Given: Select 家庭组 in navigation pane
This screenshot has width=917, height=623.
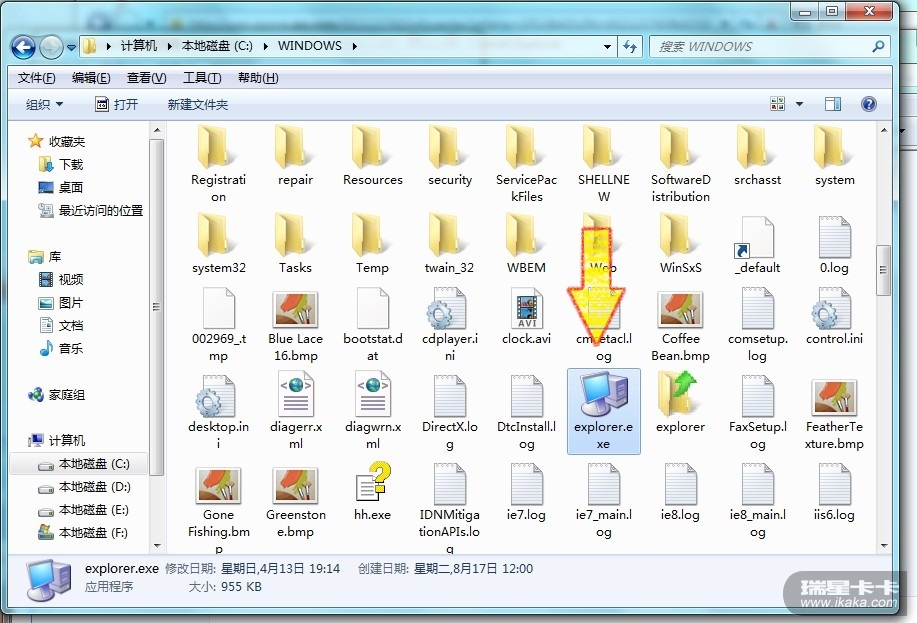Looking at the screenshot, I should click(57, 395).
